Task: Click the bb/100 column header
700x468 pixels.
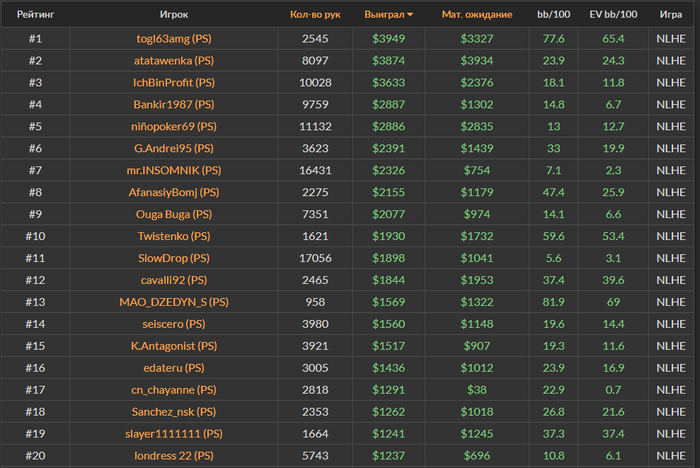Action: pyautogui.click(x=554, y=15)
